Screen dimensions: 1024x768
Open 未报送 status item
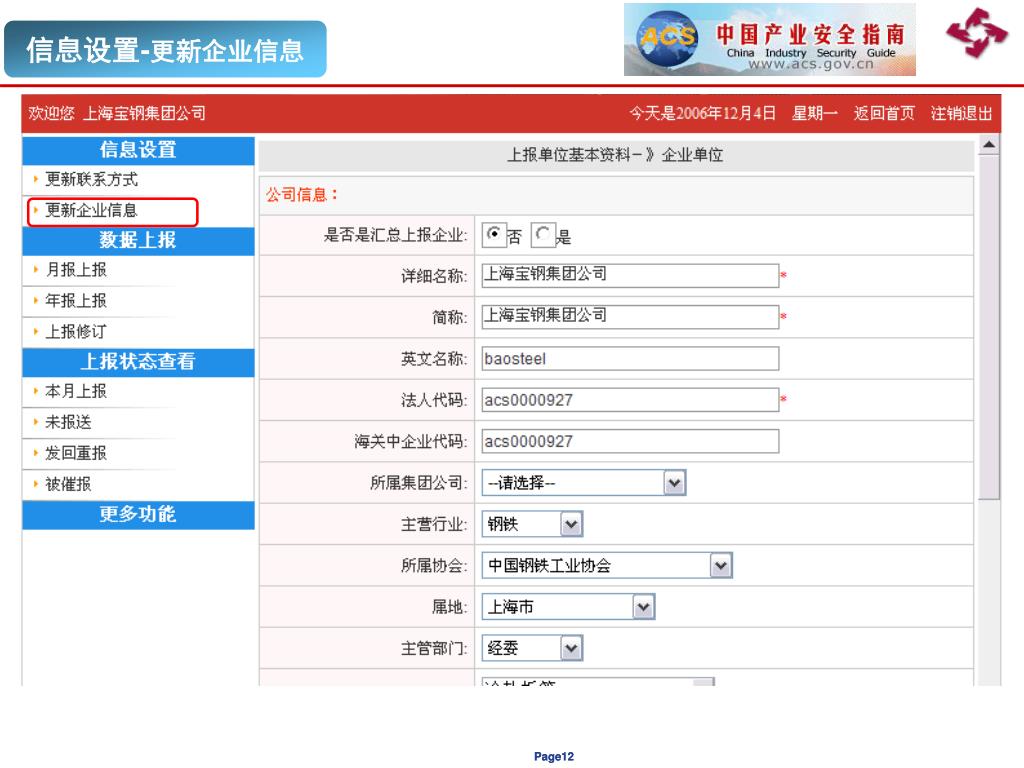(x=68, y=422)
